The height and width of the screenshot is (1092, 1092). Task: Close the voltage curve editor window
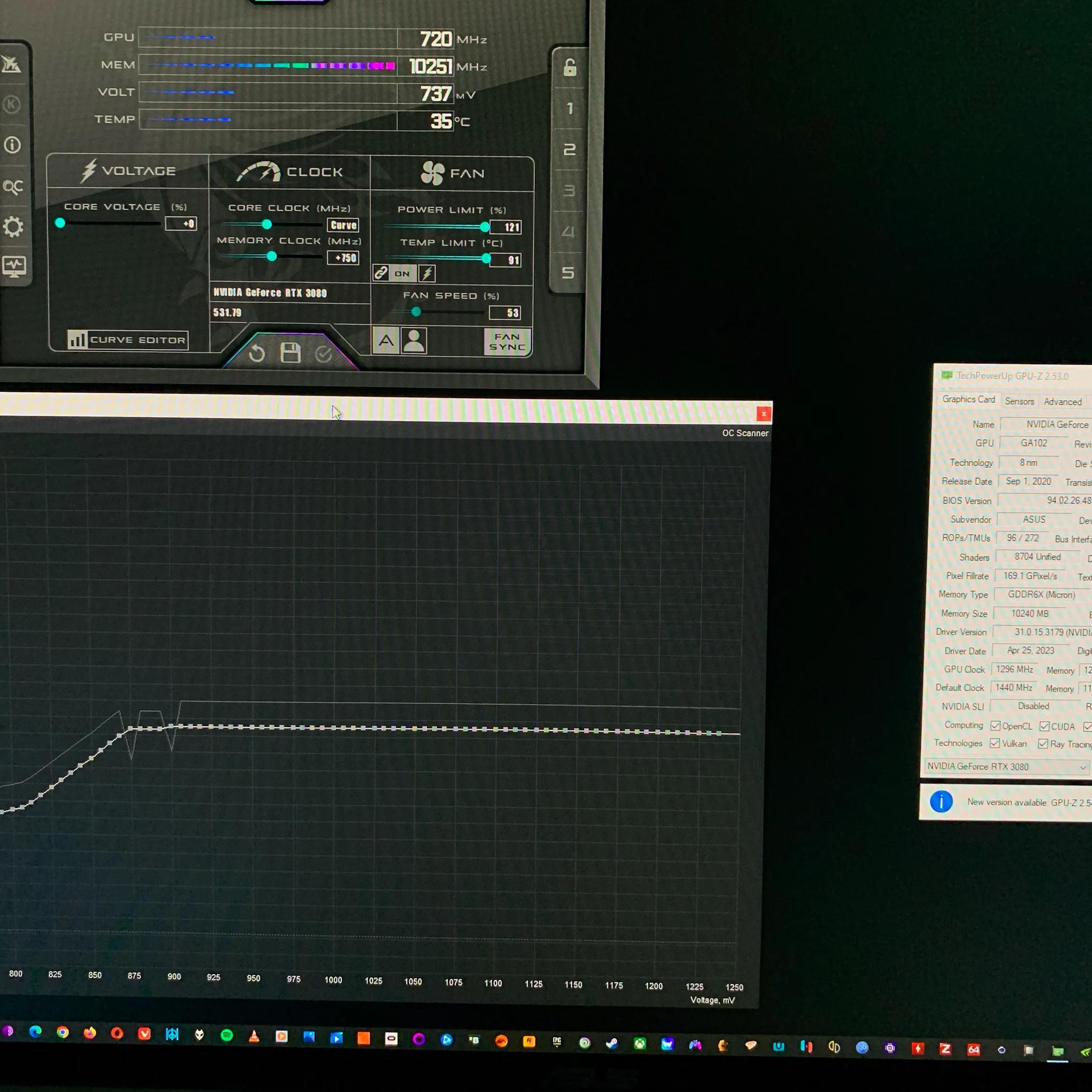click(764, 414)
